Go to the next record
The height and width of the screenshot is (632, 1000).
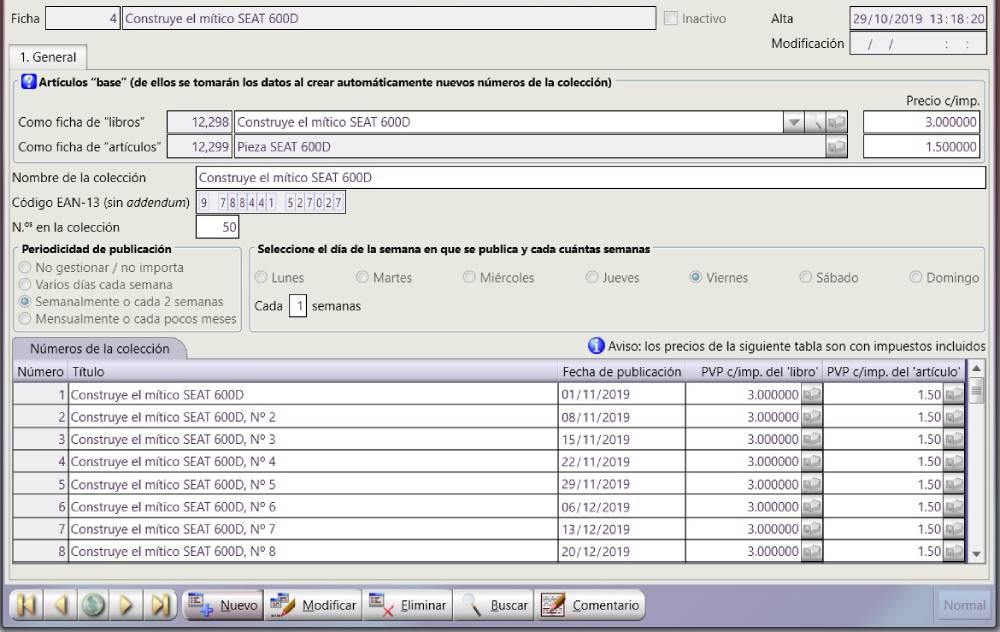(126, 605)
